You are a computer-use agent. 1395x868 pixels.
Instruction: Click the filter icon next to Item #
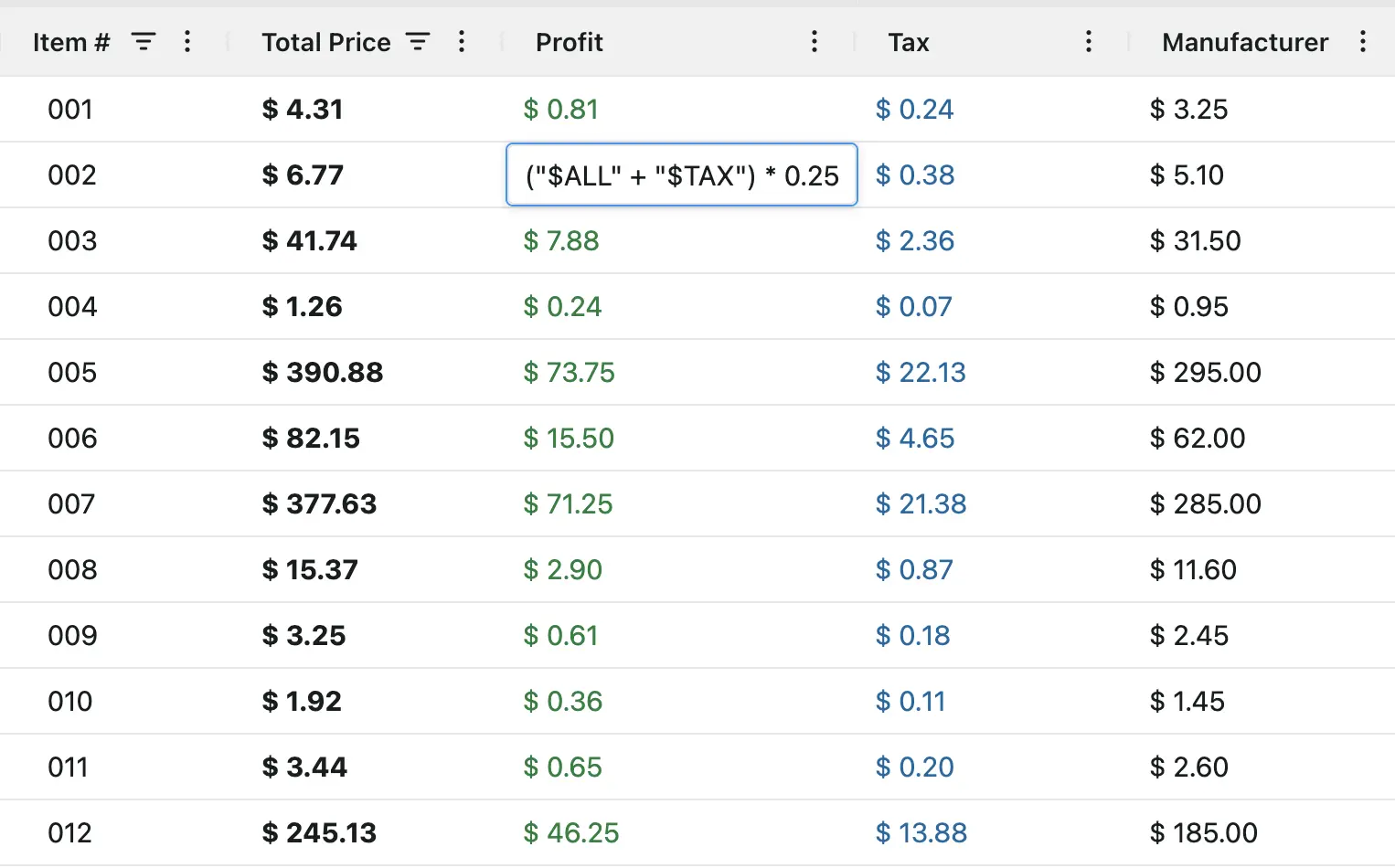point(144,42)
